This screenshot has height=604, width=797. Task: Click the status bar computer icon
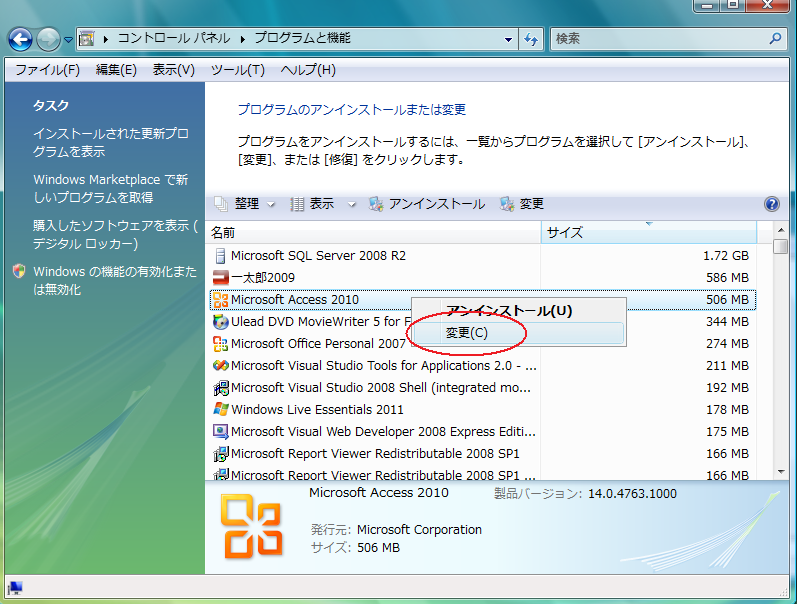(15, 588)
